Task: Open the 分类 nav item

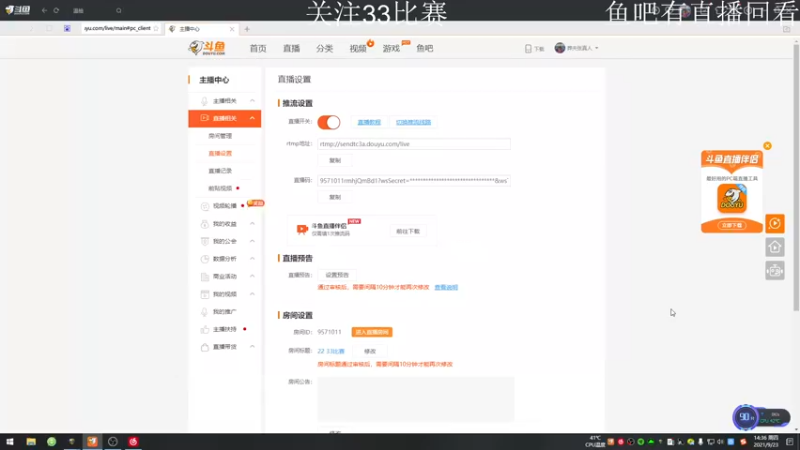Action: pyautogui.click(x=324, y=48)
